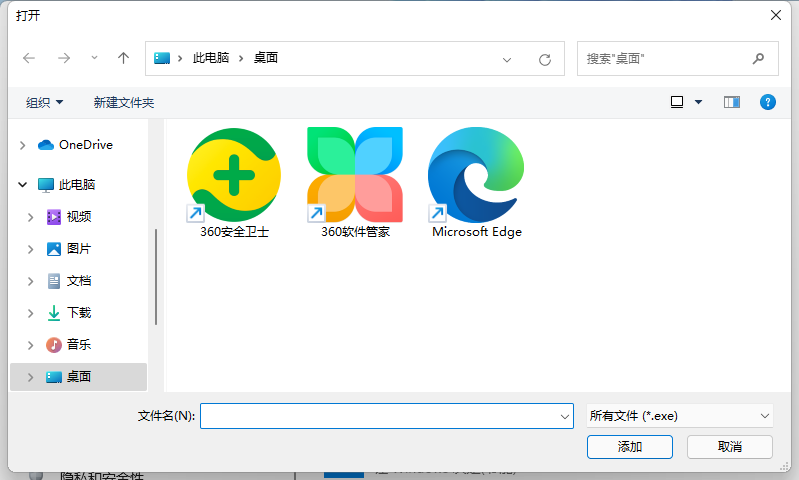
Task: Go back using the left arrow
Action: point(29,58)
